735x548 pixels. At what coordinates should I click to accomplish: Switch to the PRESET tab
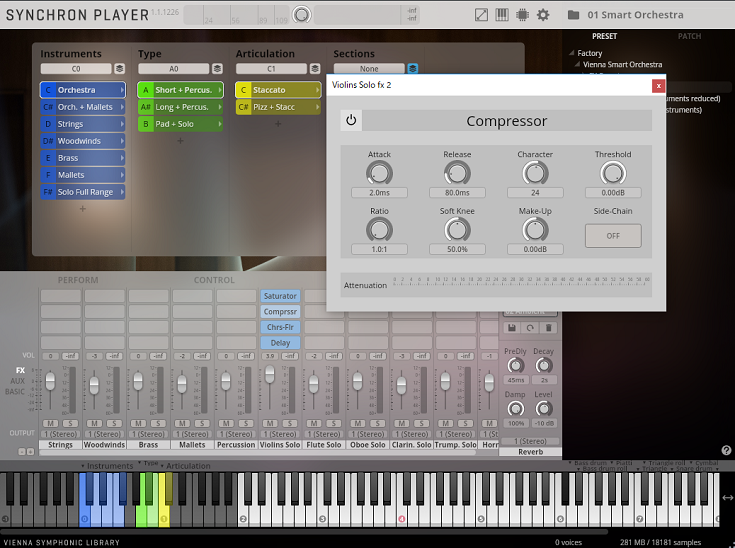604,36
